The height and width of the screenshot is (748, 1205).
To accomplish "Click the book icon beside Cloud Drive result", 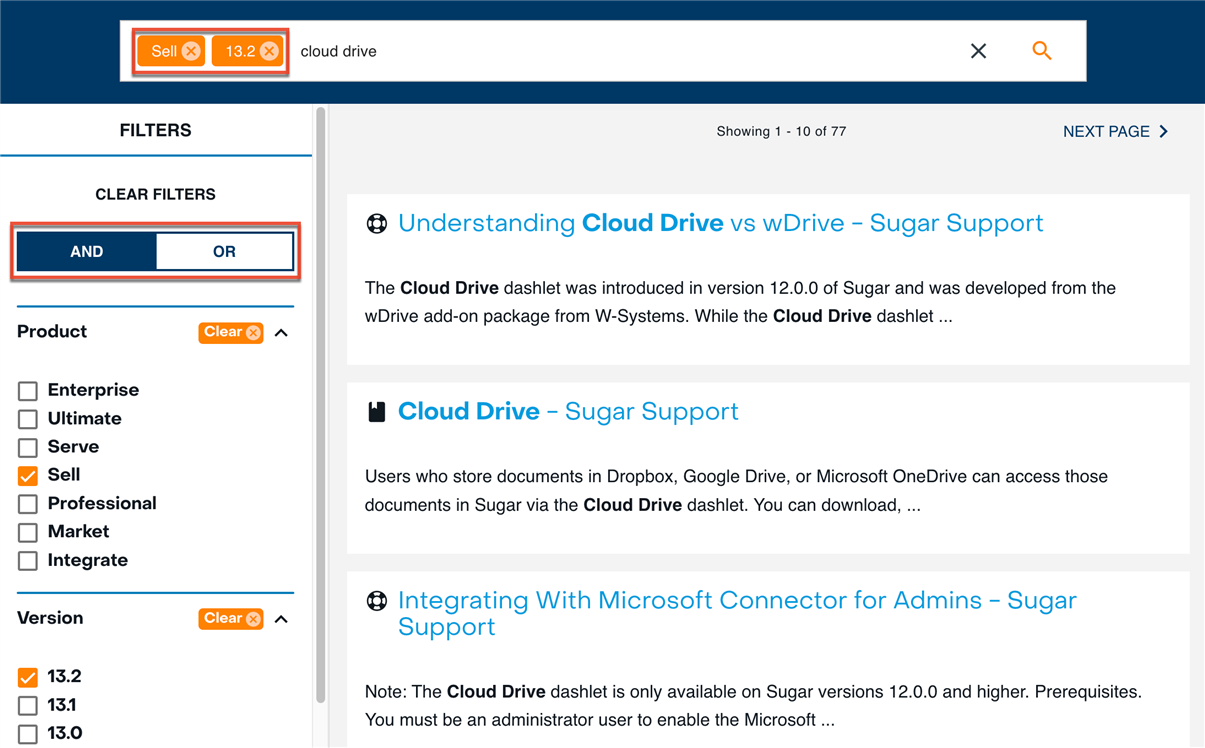I will pyautogui.click(x=377, y=412).
